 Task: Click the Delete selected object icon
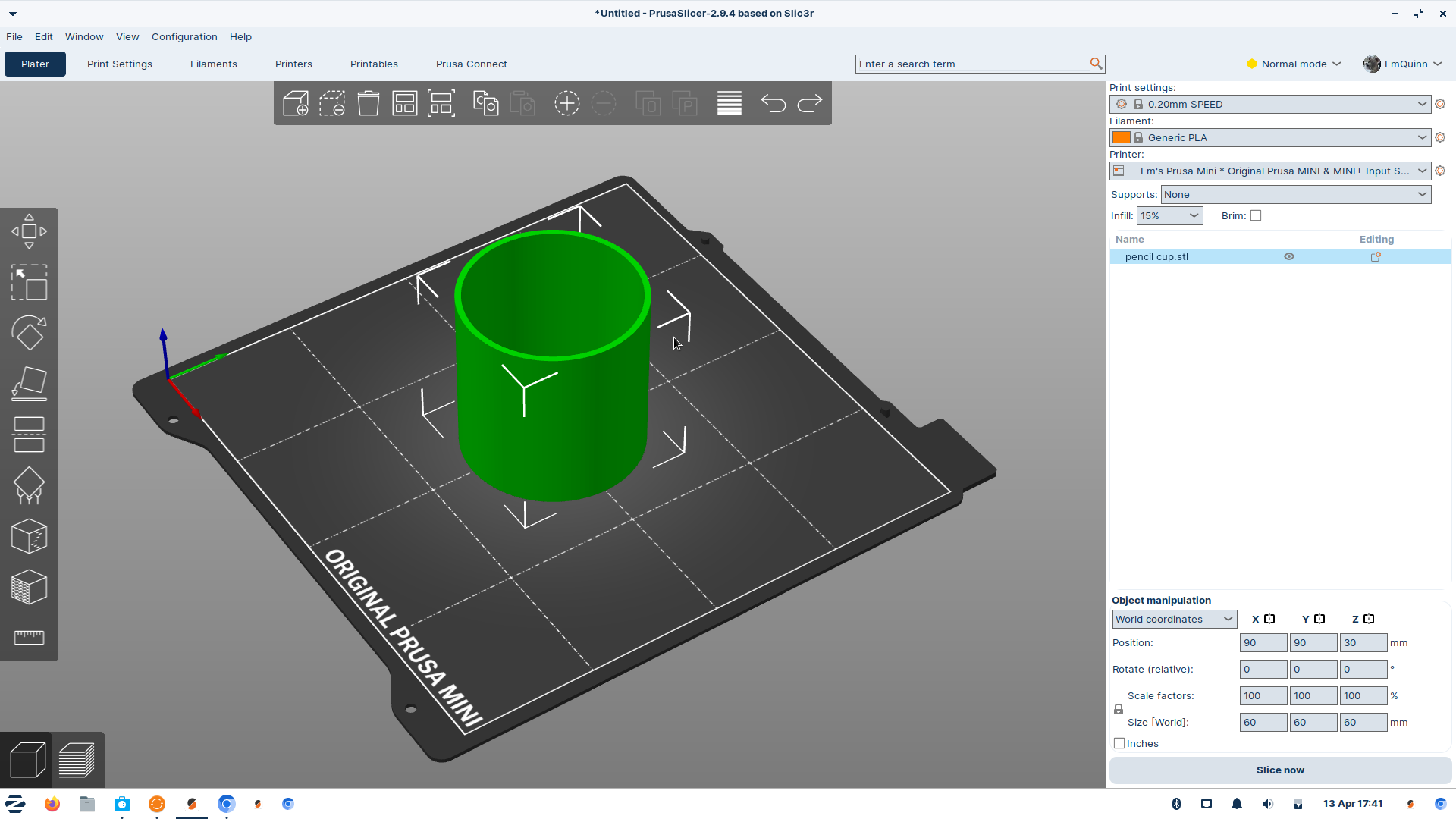pyautogui.click(x=332, y=103)
